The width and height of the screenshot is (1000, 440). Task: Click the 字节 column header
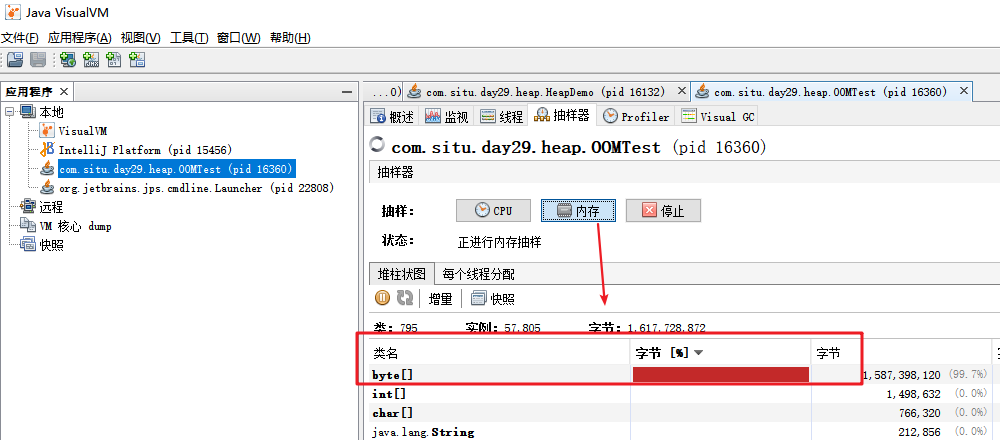899,353
